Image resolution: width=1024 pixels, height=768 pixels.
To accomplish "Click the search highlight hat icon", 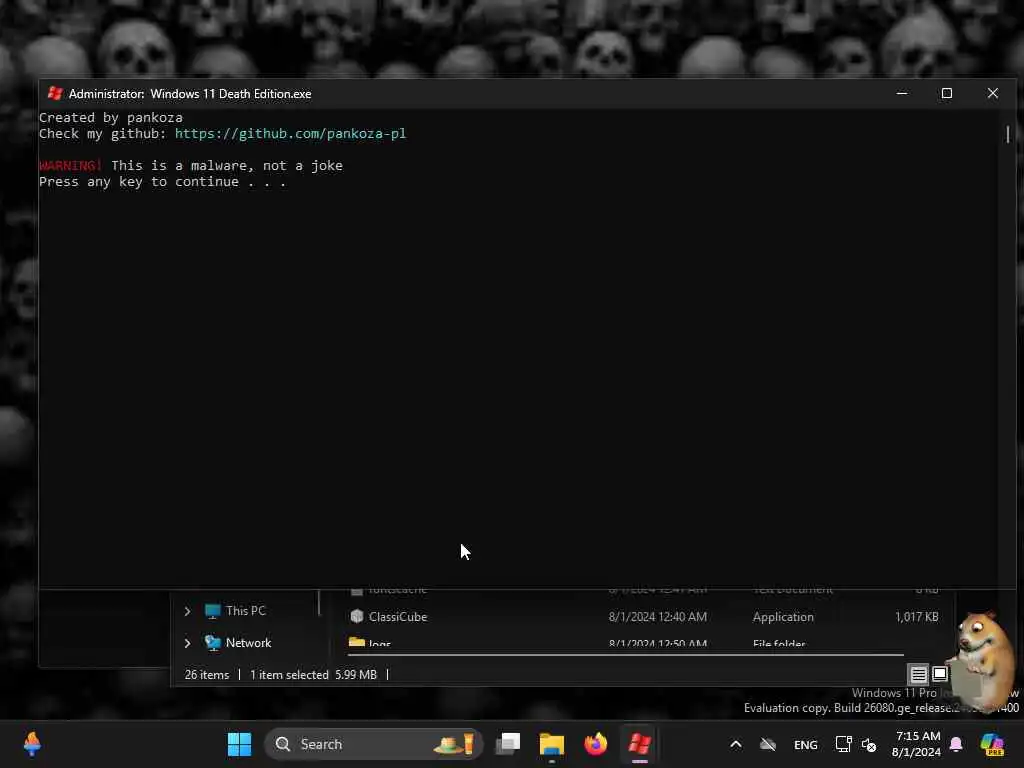I will tap(455, 744).
